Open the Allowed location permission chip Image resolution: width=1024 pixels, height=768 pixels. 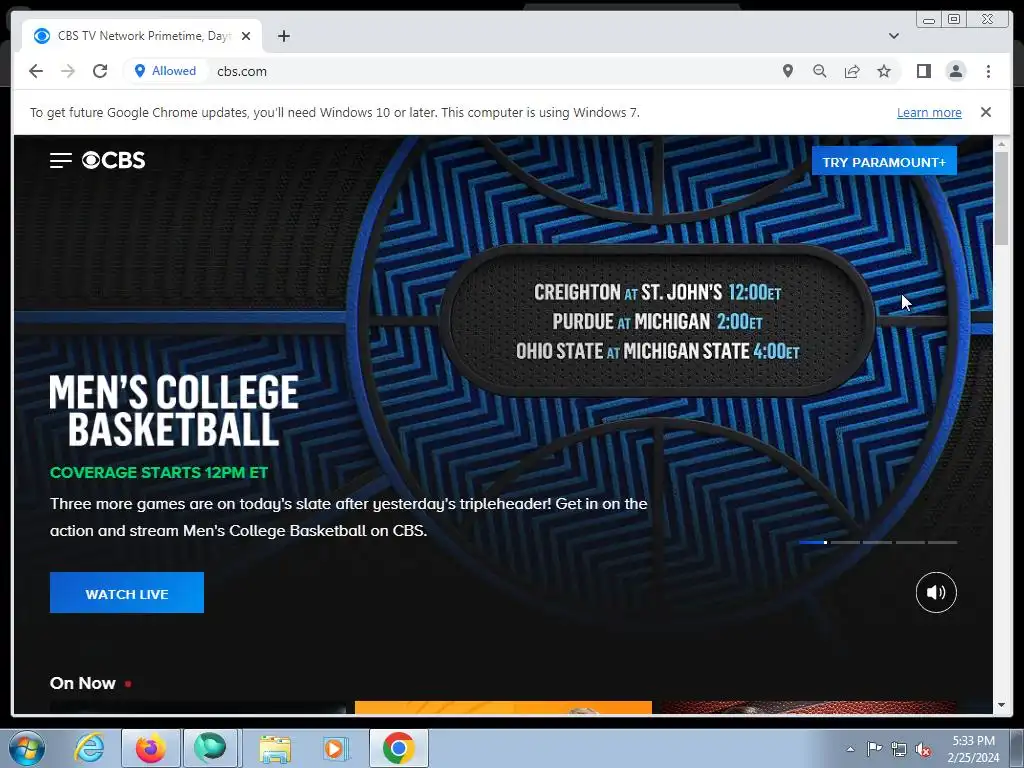165,71
